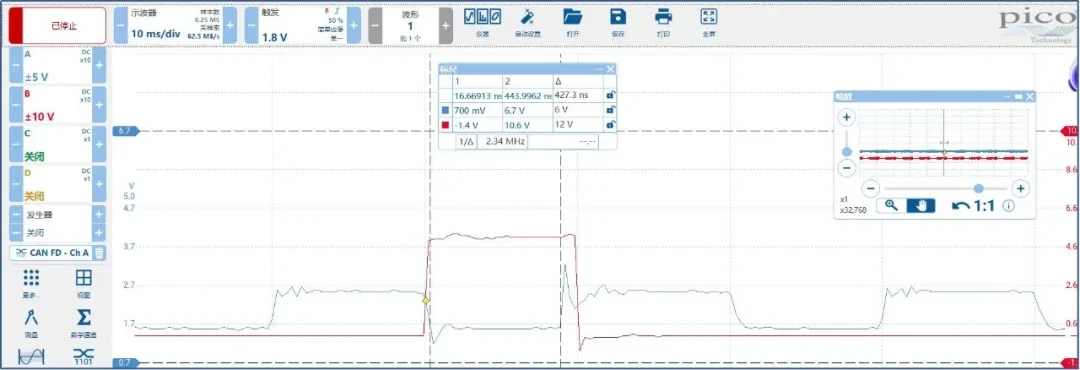Click the 发生器 signal generator minus button

17,214
